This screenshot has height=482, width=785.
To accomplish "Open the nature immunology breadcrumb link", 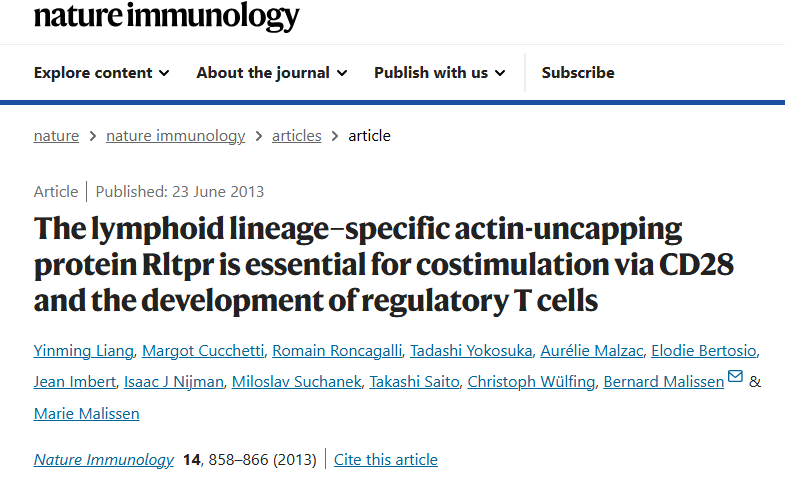I will pyautogui.click(x=175, y=136).
